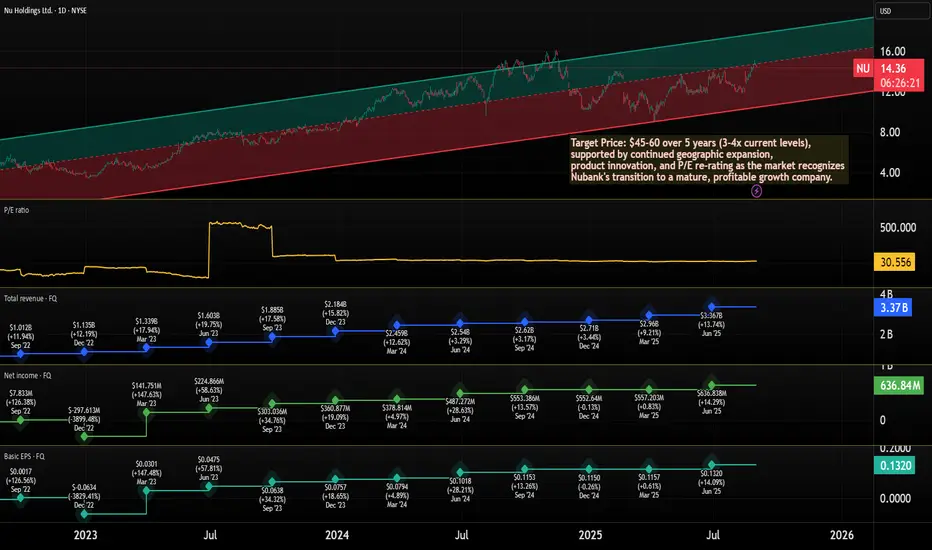Click the P/E ratio pane label
Image resolution: width=932 pixels, height=550 pixels.
(x=17, y=210)
